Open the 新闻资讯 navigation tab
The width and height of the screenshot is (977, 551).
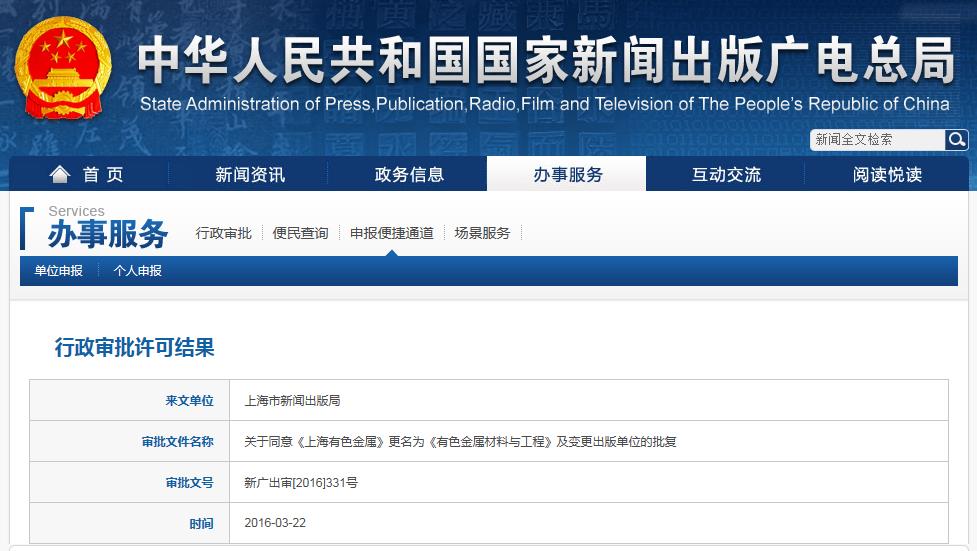click(249, 174)
